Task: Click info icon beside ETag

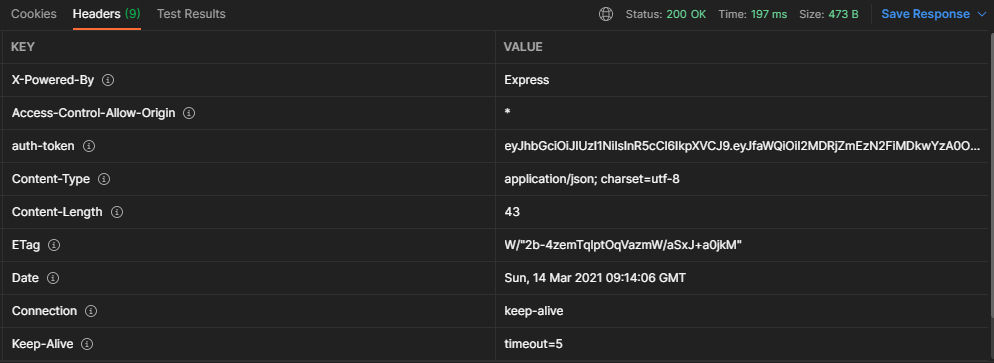Action: pos(54,245)
